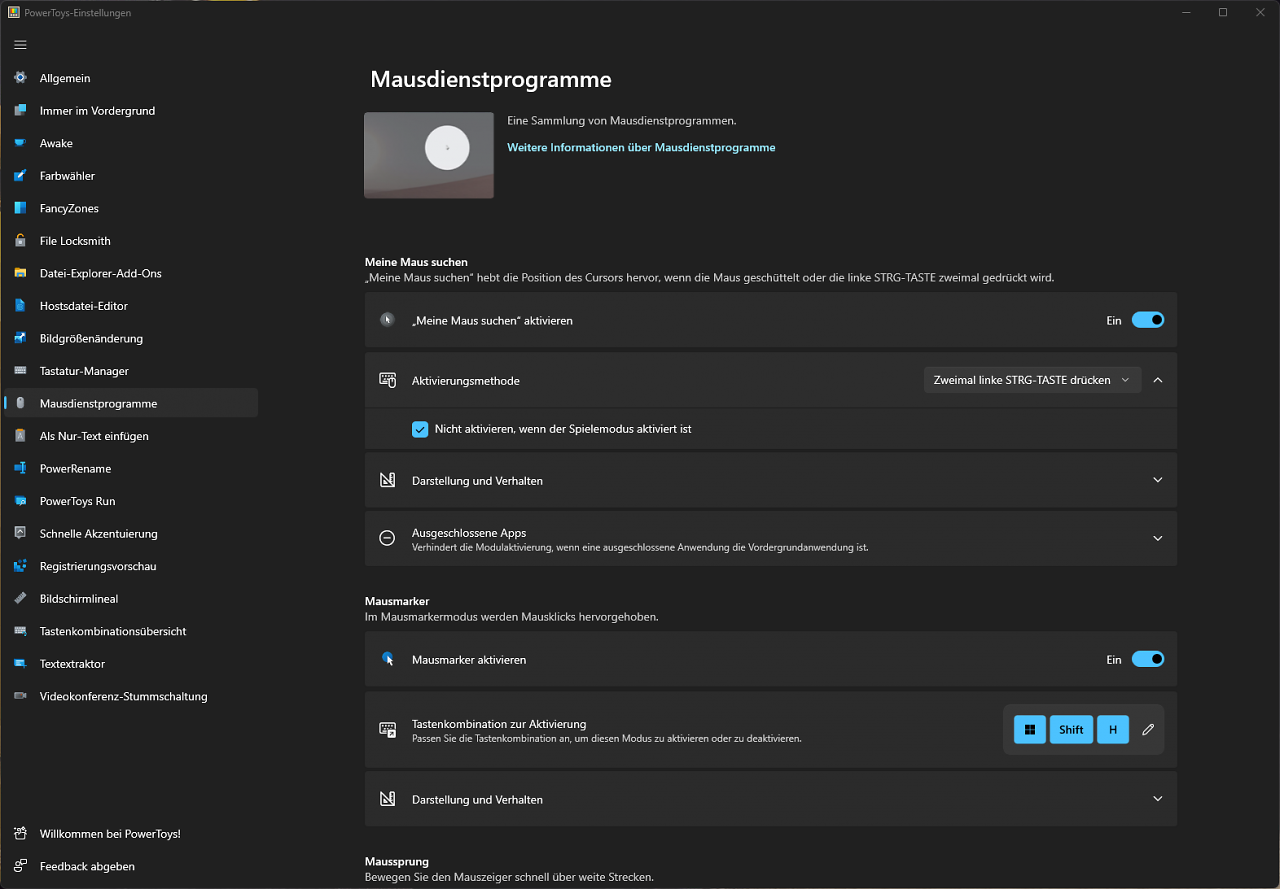Open the Aktivierungsmethode dropdown
Viewport: 1280px width, 889px height.
click(x=1032, y=380)
